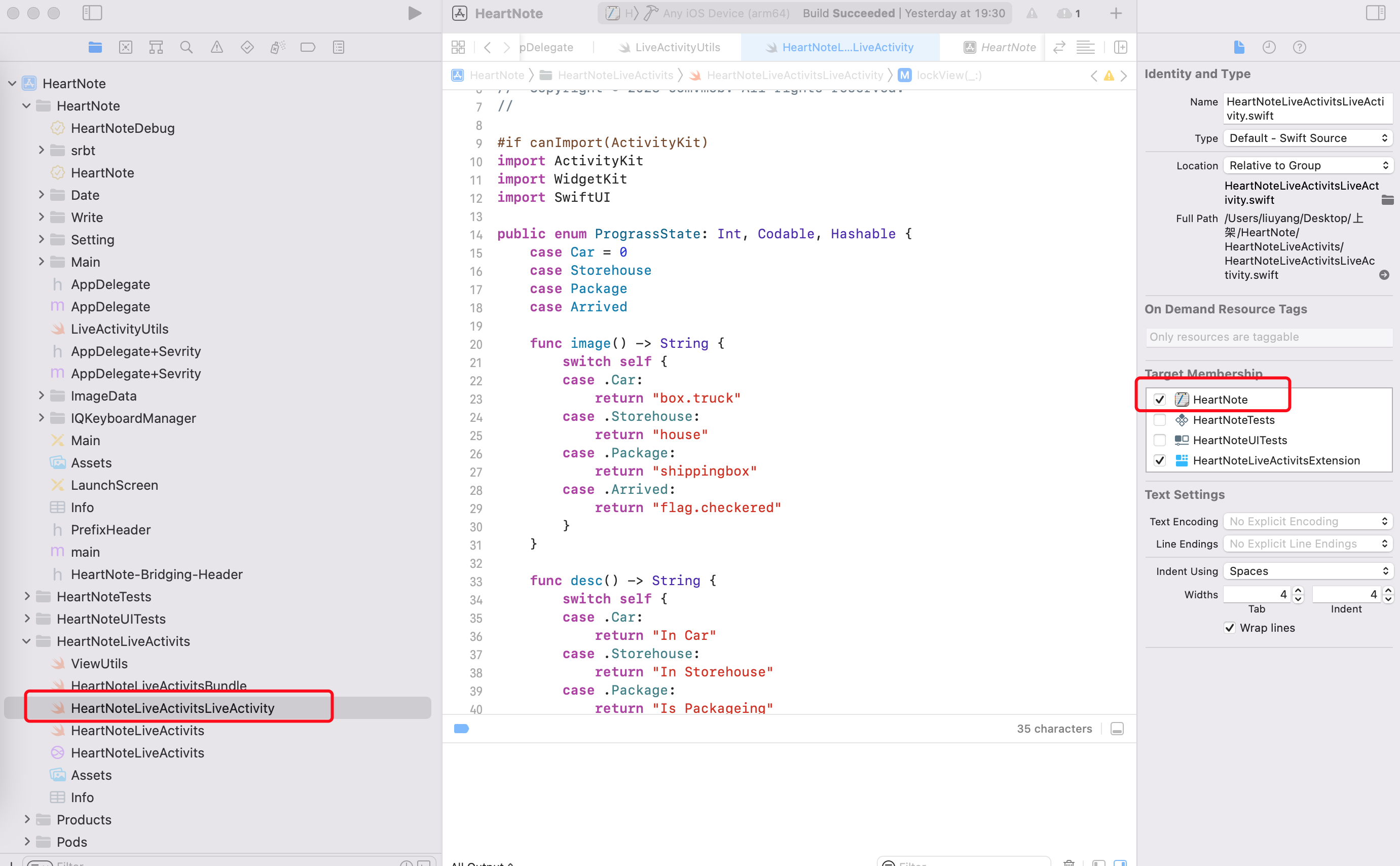Toggle the right inspector sidebar
1400x866 pixels.
[1375, 13]
